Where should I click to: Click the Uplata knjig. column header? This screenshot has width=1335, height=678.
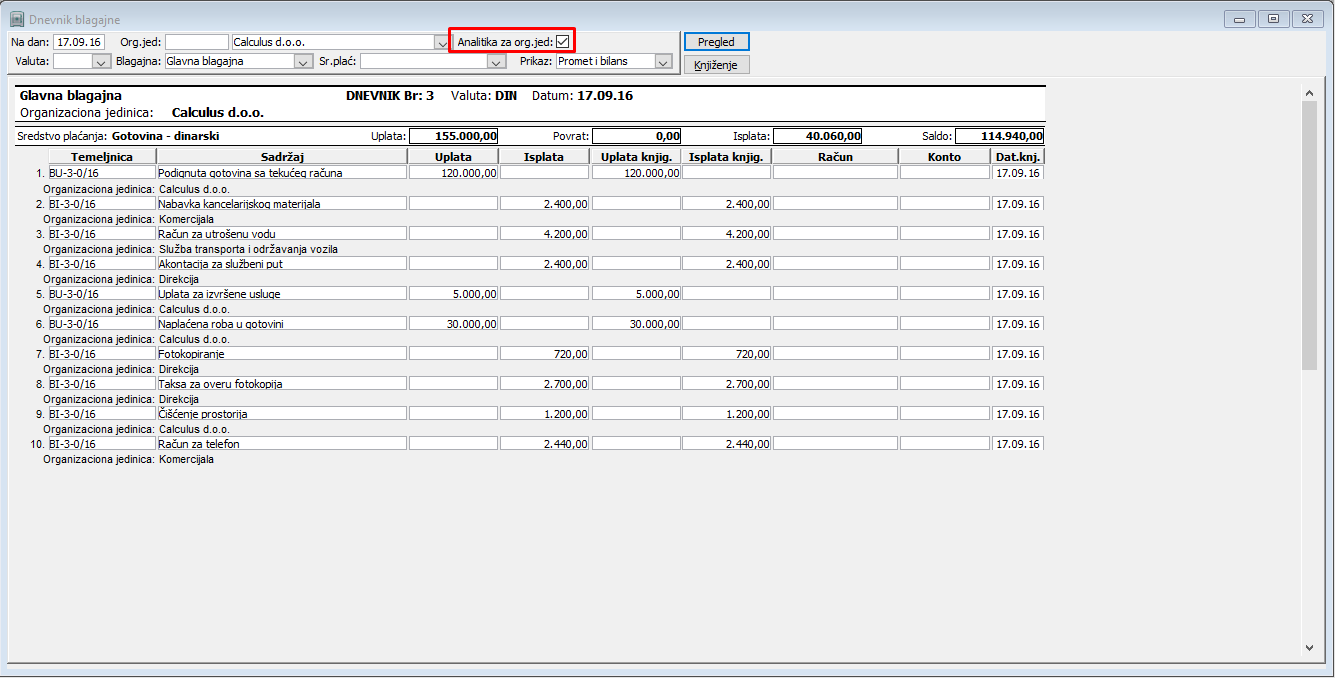(636, 157)
